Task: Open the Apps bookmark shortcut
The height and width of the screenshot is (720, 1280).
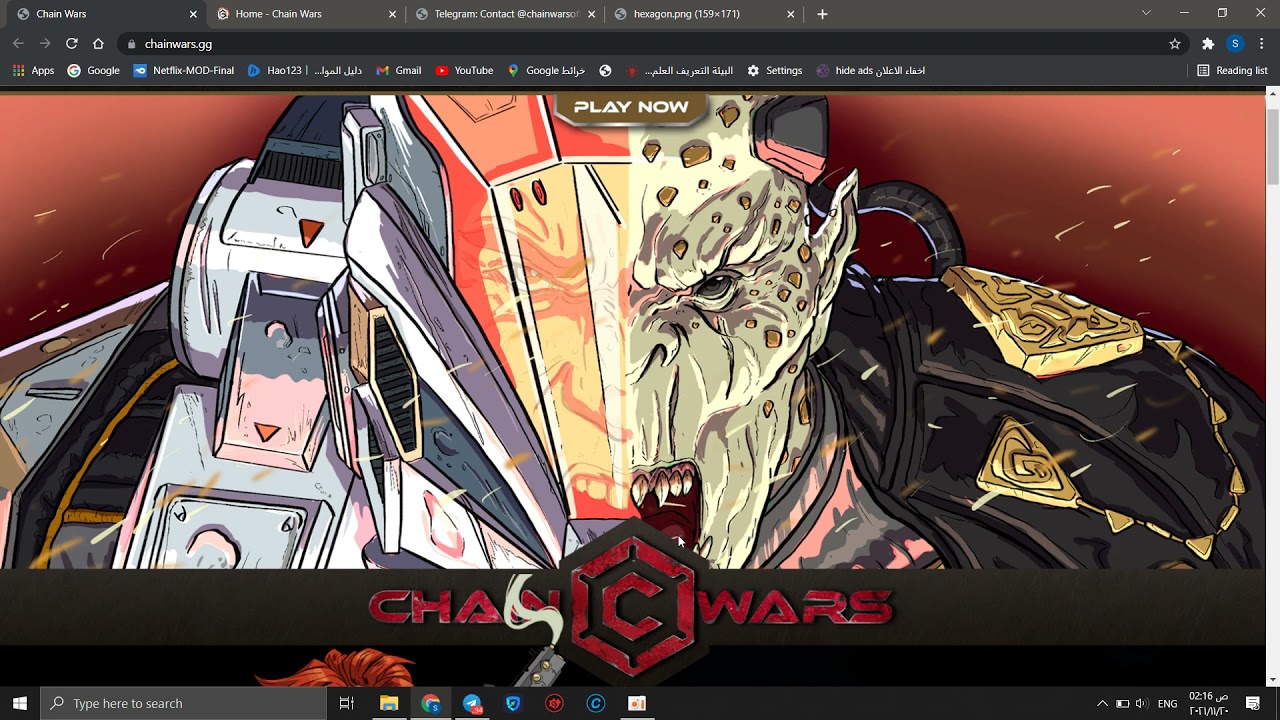Action: coord(33,71)
